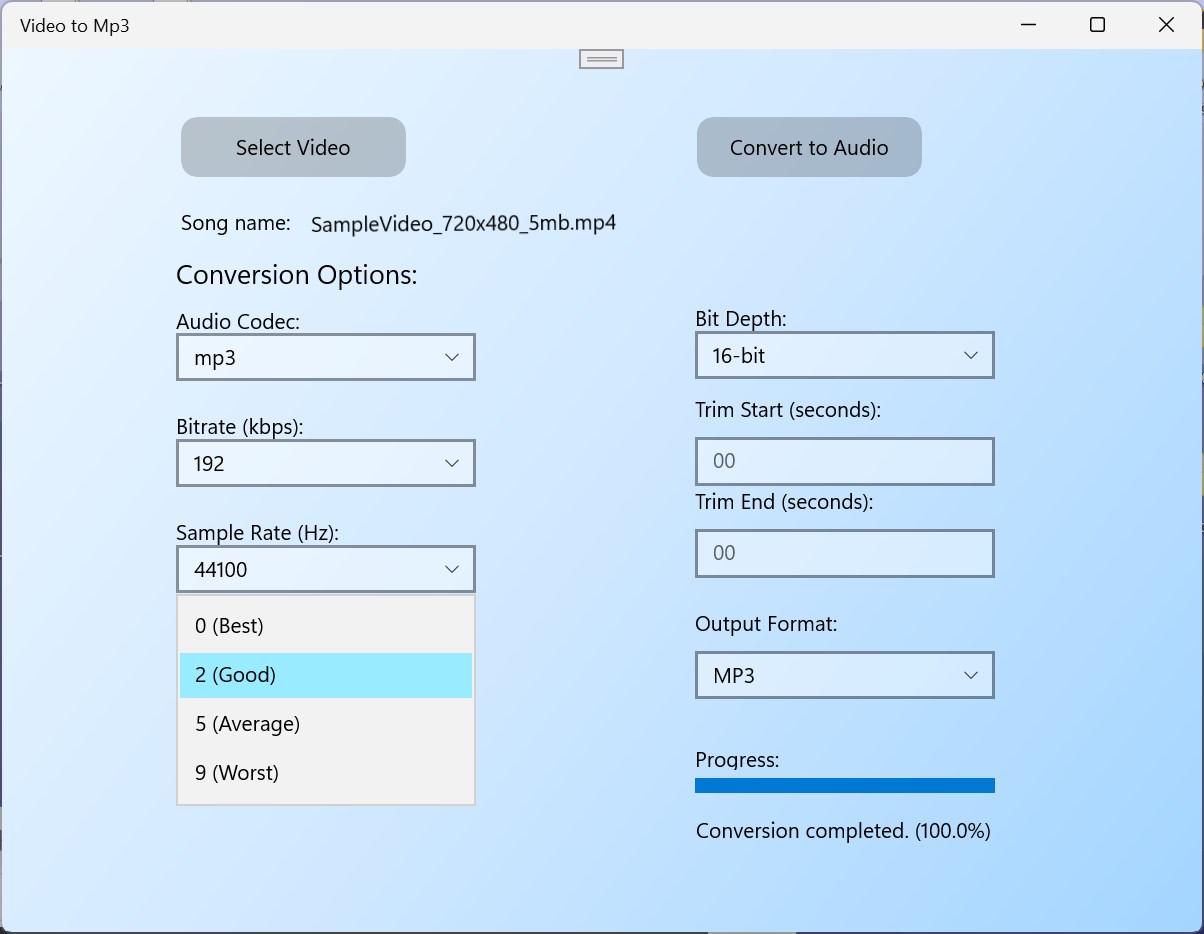Open the Audio Codec dropdown
Viewport: 1204px width, 934px height.
(x=325, y=357)
